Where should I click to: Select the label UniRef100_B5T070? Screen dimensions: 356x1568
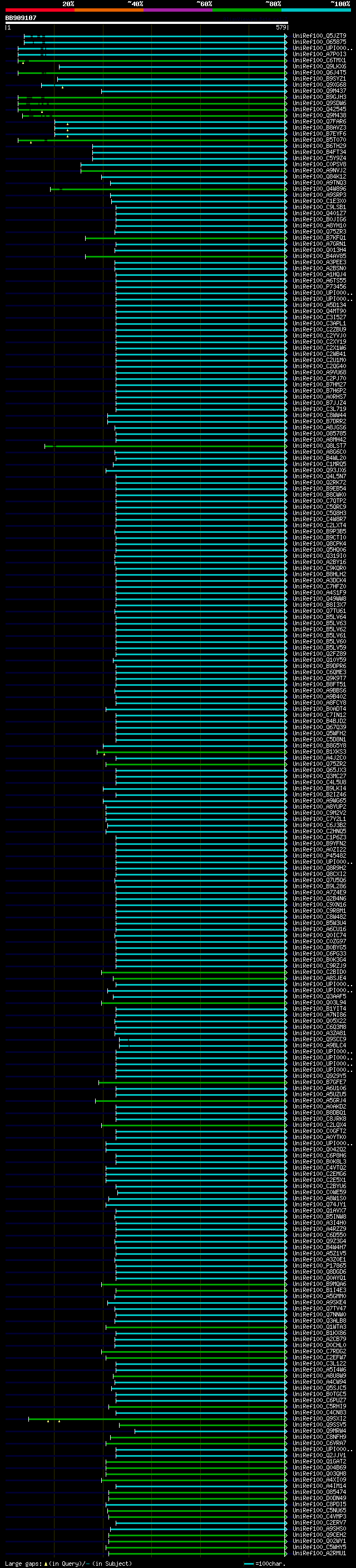click(x=319, y=140)
